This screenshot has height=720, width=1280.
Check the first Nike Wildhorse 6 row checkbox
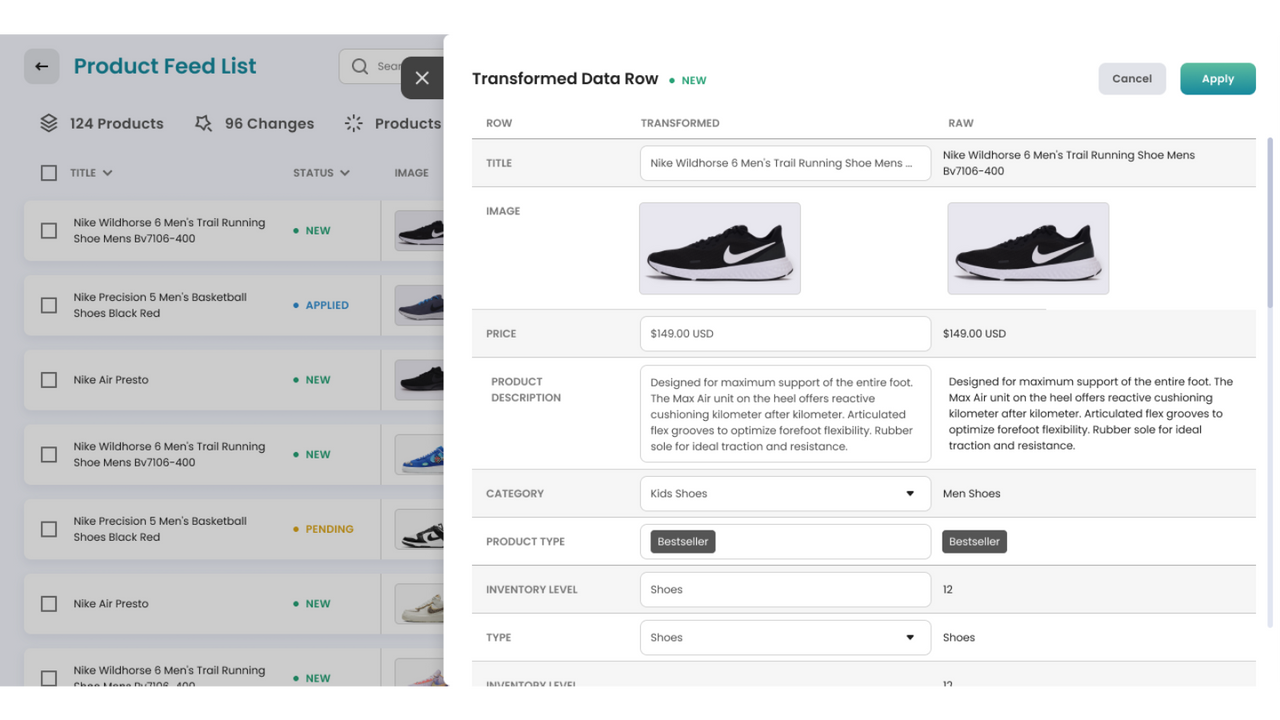[x=49, y=230]
